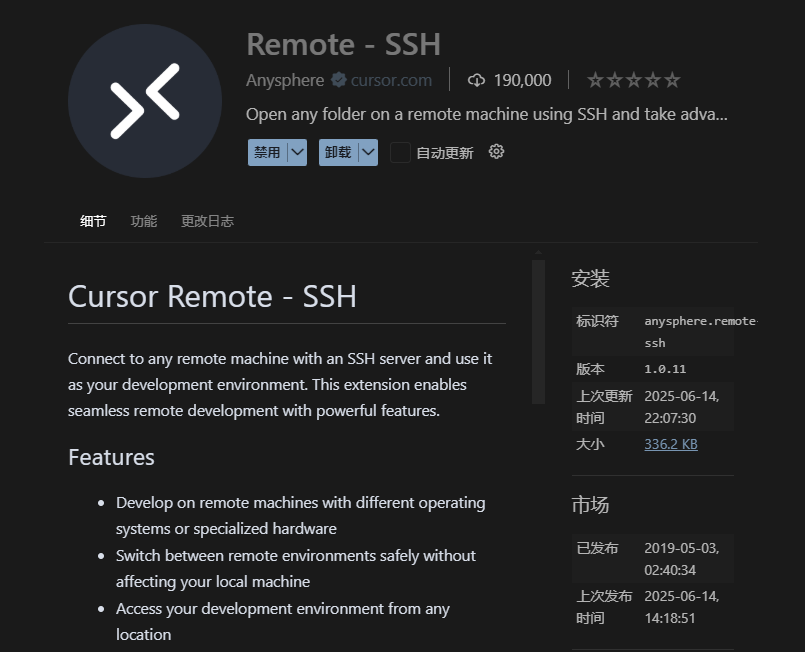The width and height of the screenshot is (805, 652).
Task: Expand the dropdown arrow beside 卸载
Action: (368, 152)
